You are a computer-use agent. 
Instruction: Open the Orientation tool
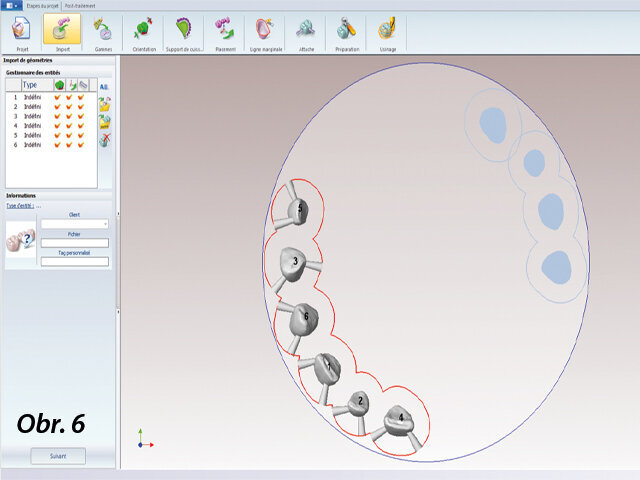pyautogui.click(x=144, y=32)
